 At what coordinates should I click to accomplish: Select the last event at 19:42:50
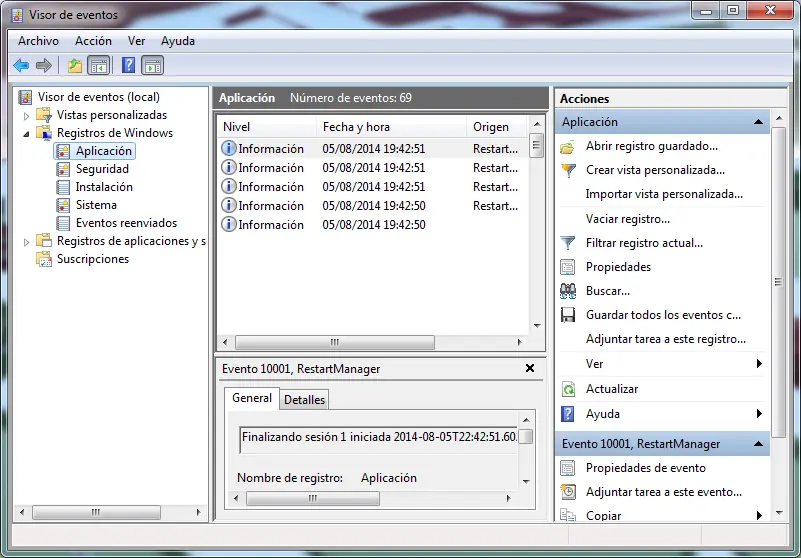[x=373, y=225]
